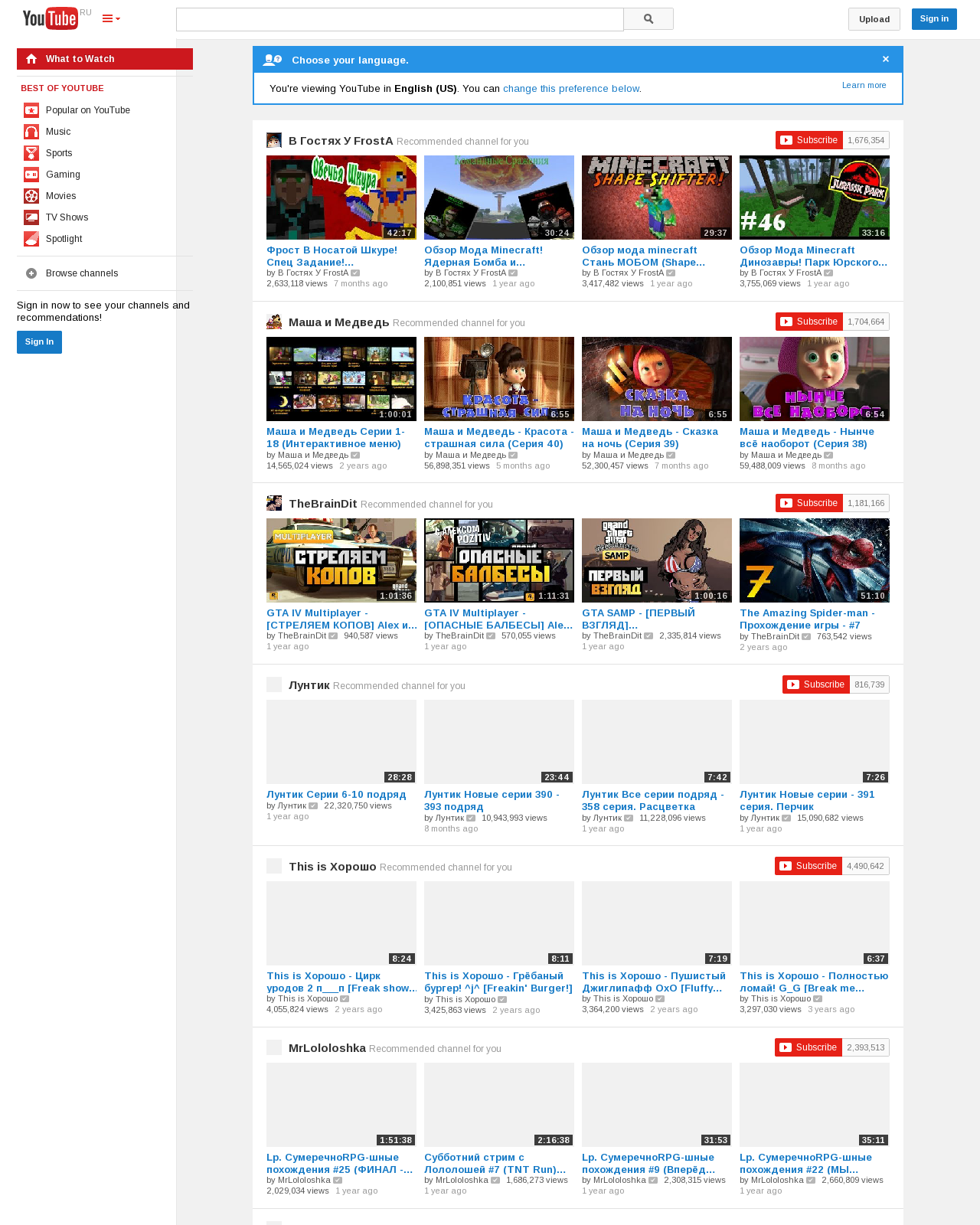980x1225 pixels.
Task: Click the Learn more link
Action: (x=864, y=85)
